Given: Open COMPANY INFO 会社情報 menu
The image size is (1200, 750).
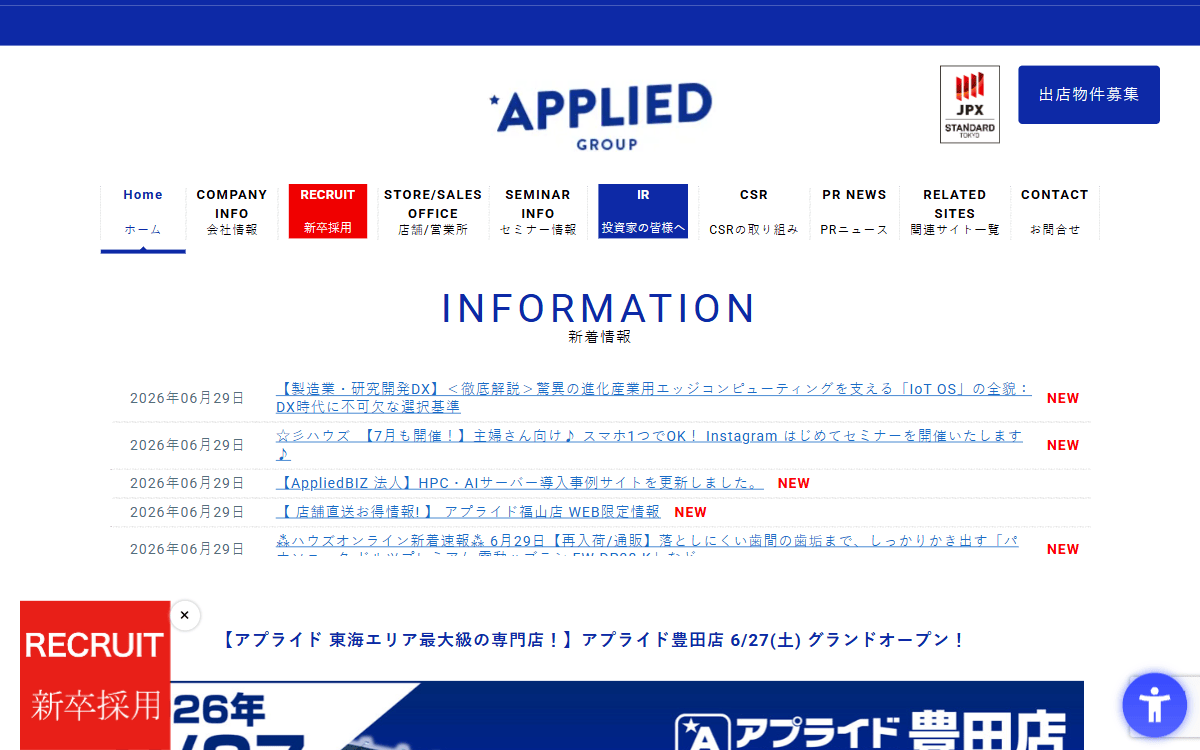Looking at the screenshot, I should tap(232, 212).
